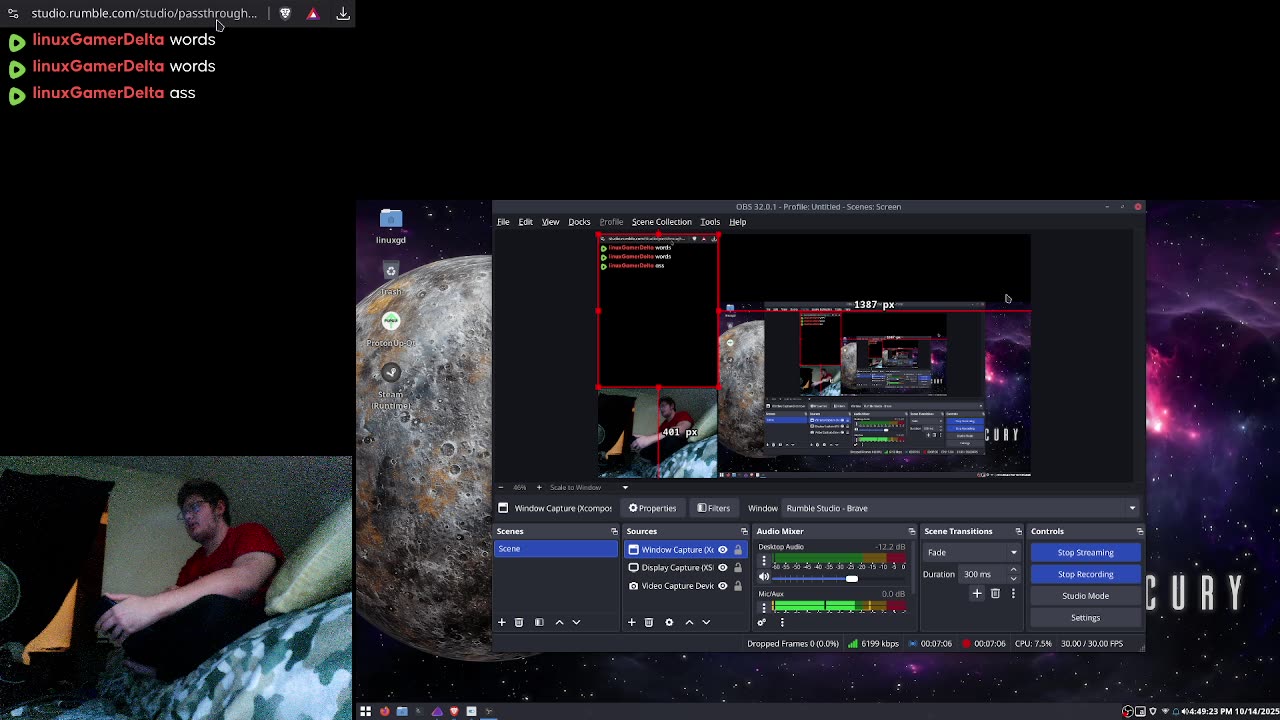Viewport: 1280px width, 720px height.
Task: Open the Scene Collection menu
Action: (661, 222)
